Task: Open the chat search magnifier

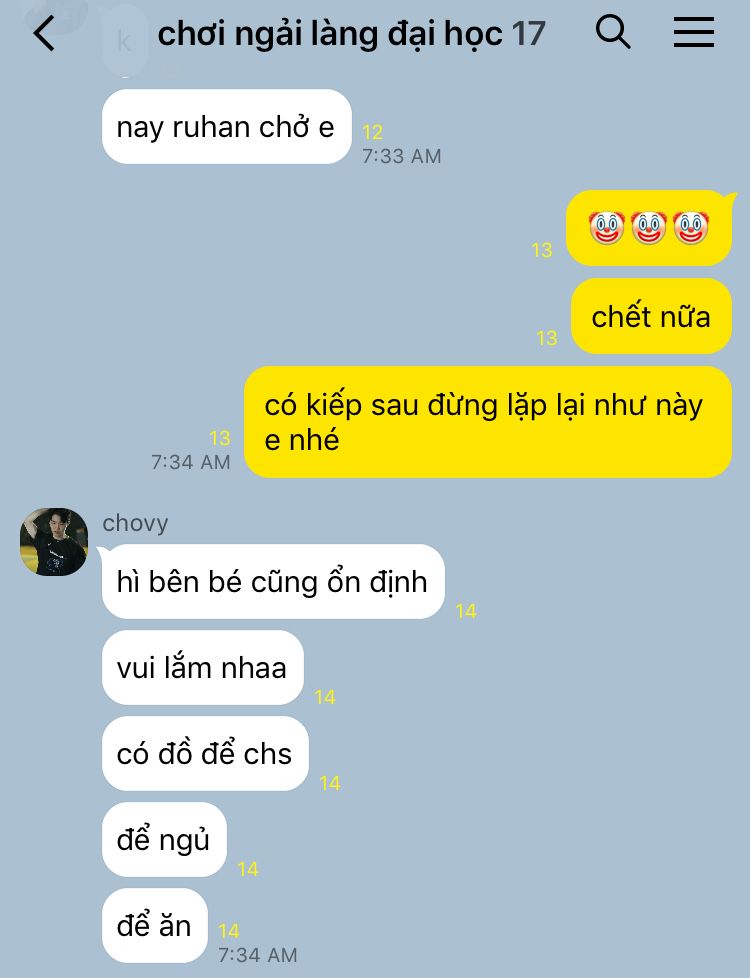Action: [x=612, y=32]
